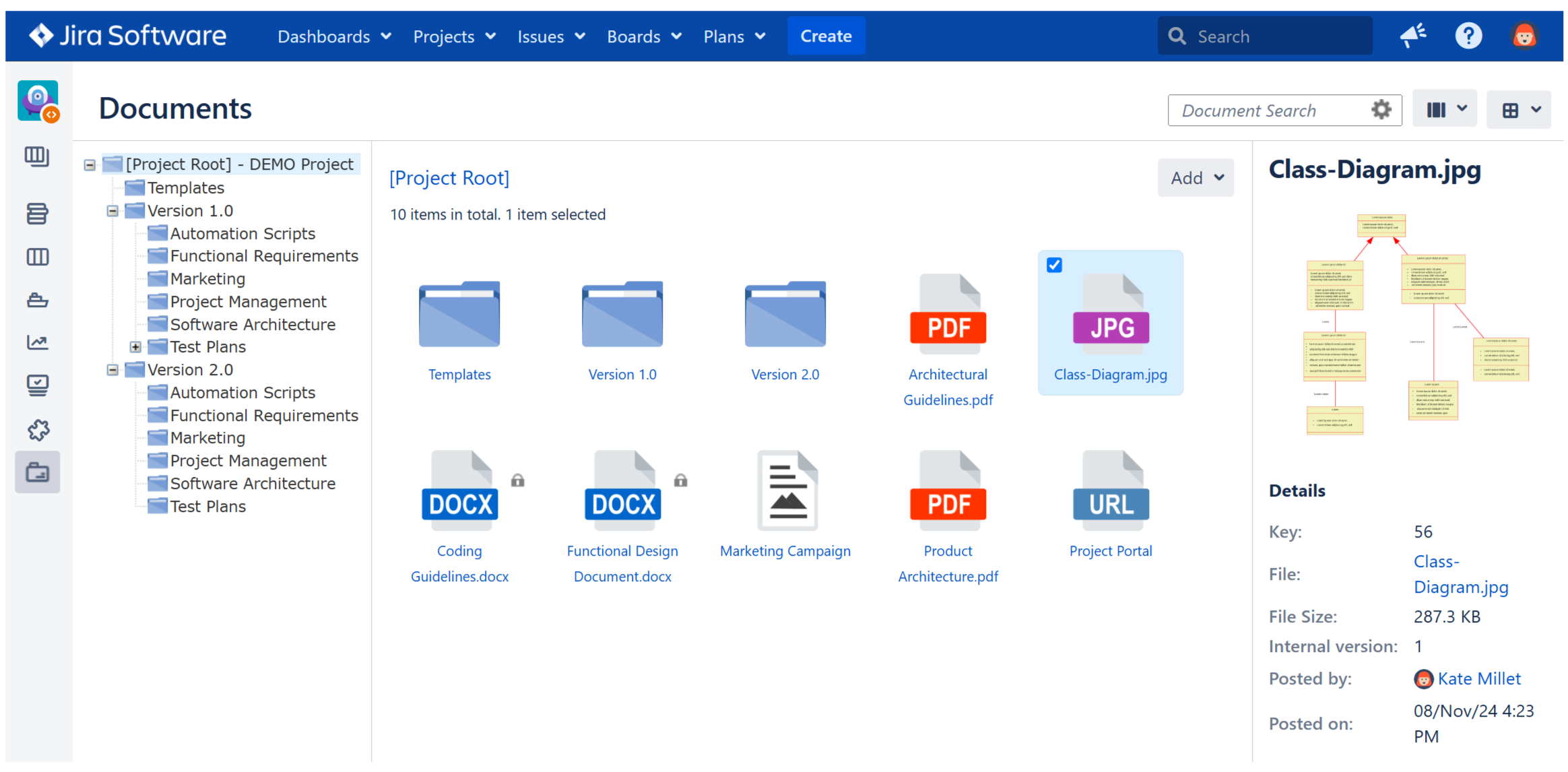This screenshot has width=1568, height=772.
Task: Toggle the lock on Functional Design Document.docx
Action: [x=680, y=480]
